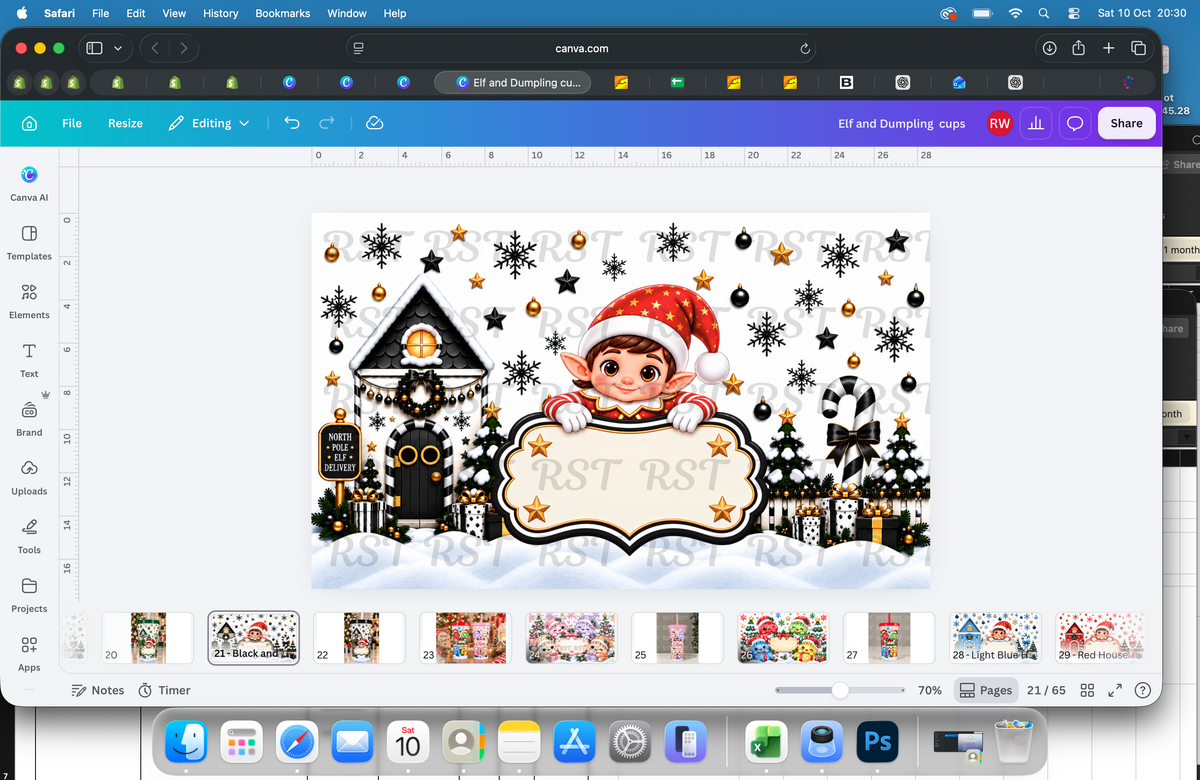Screen dimensions: 1200x780
Task: Toggle the Notes panel
Action: coord(98,690)
